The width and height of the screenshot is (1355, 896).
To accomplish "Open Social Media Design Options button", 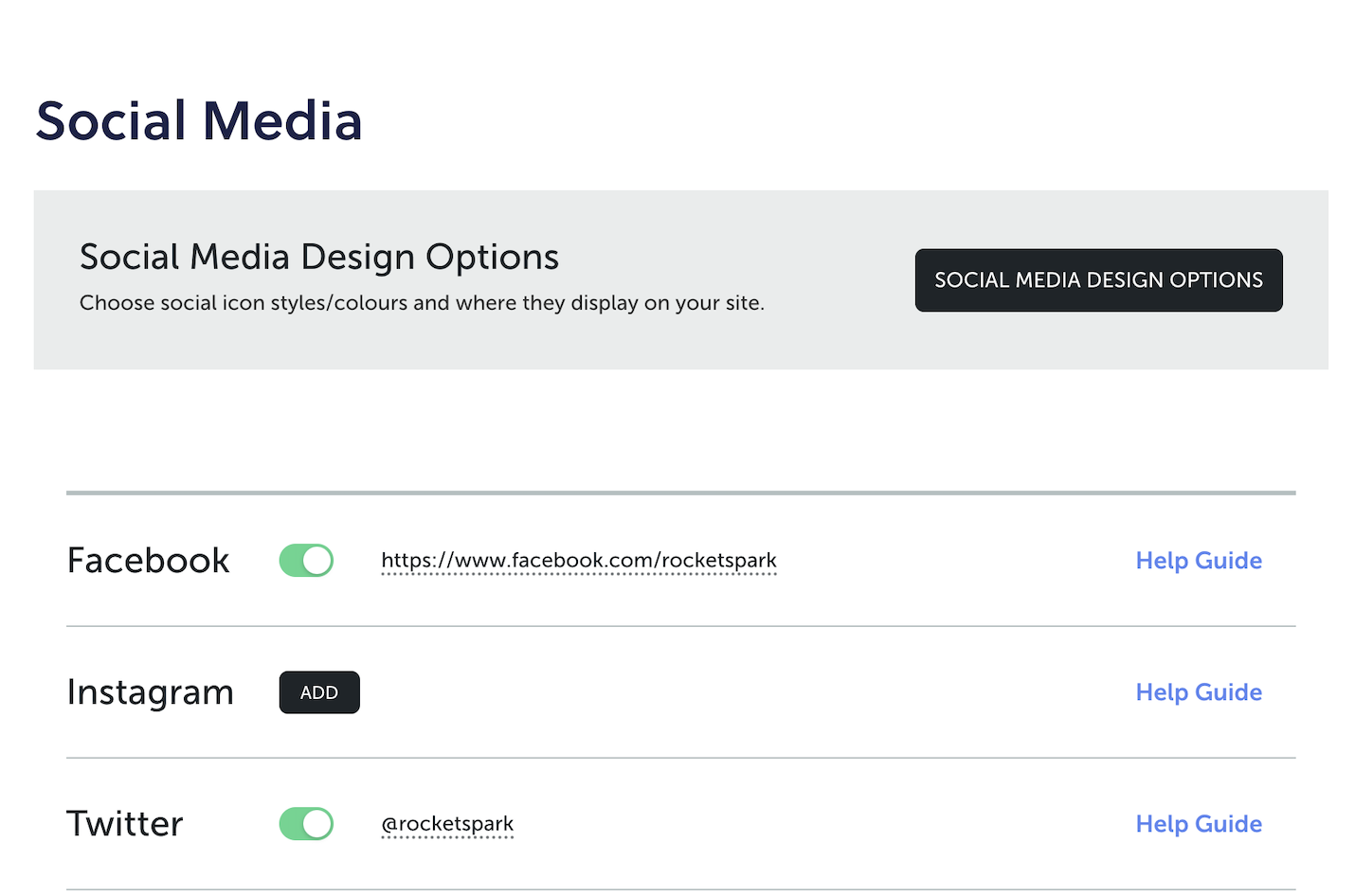I will pyautogui.click(x=1098, y=280).
